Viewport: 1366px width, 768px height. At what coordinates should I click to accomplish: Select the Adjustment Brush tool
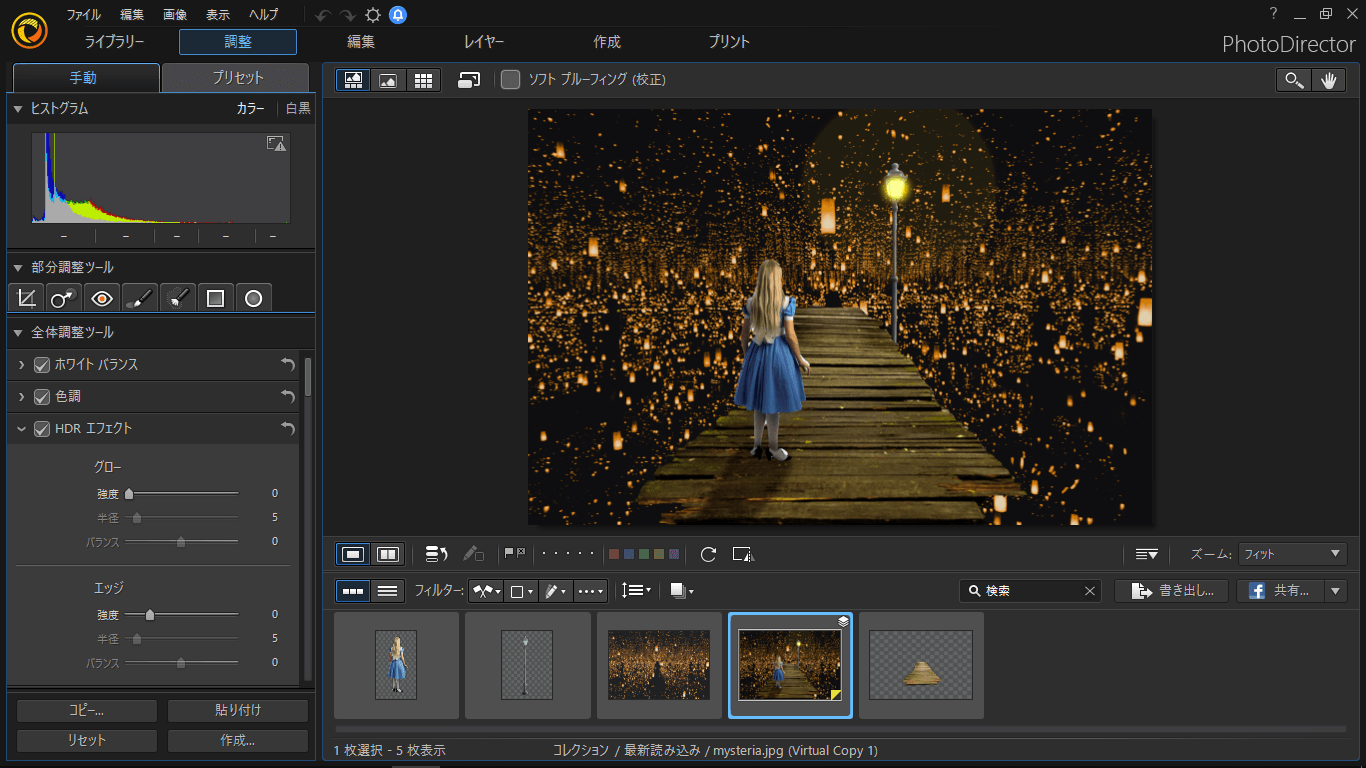coord(140,297)
